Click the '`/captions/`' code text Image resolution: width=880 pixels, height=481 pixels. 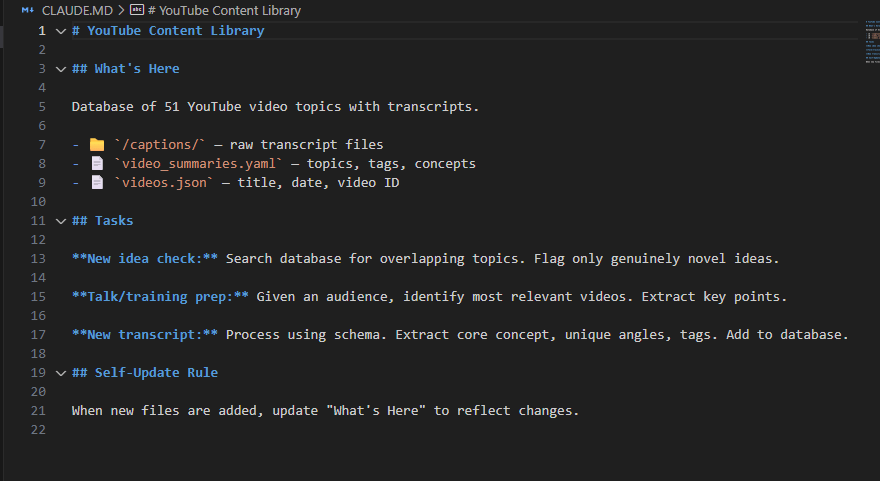(160, 145)
